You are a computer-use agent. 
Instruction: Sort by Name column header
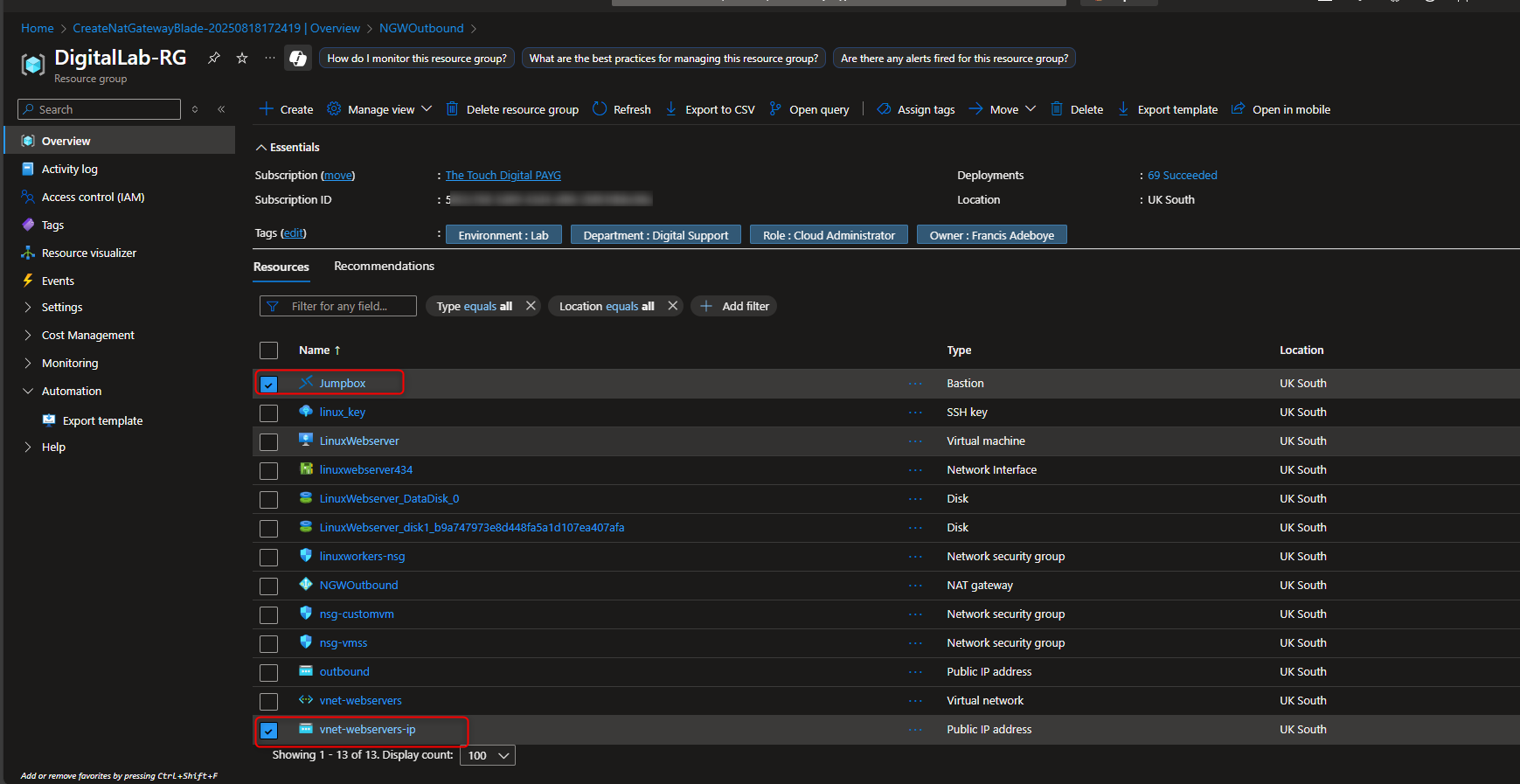pyautogui.click(x=319, y=350)
